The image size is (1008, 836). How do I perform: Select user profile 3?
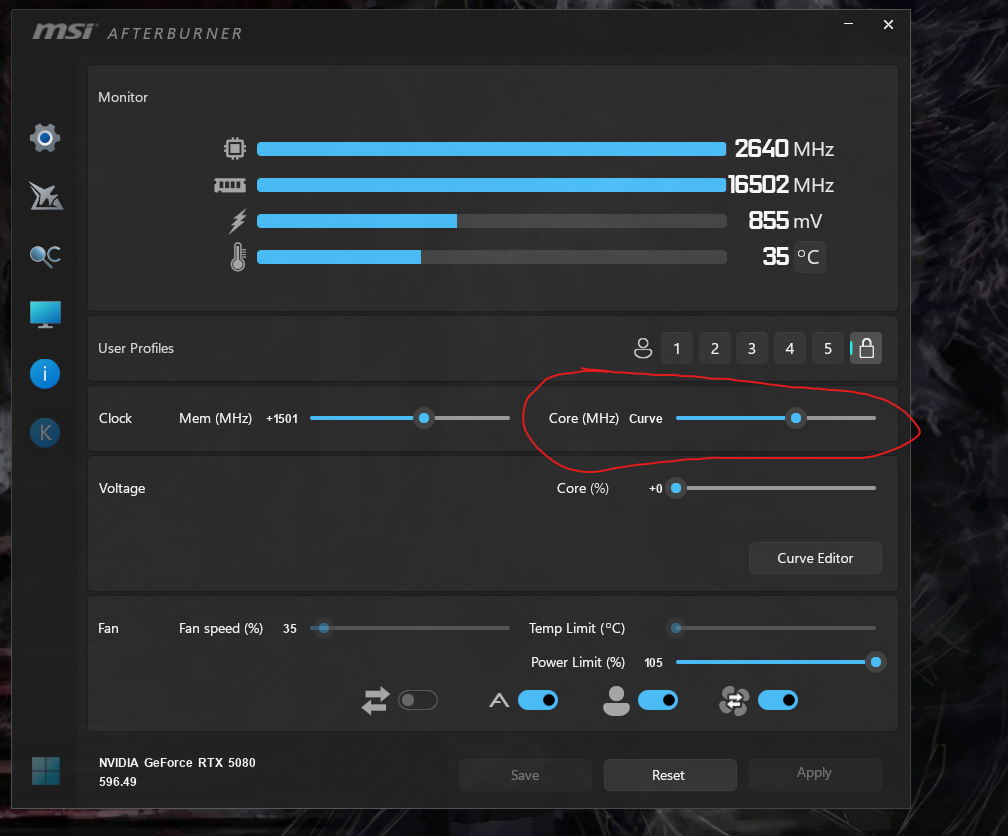pyautogui.click(x=752, y=348)
